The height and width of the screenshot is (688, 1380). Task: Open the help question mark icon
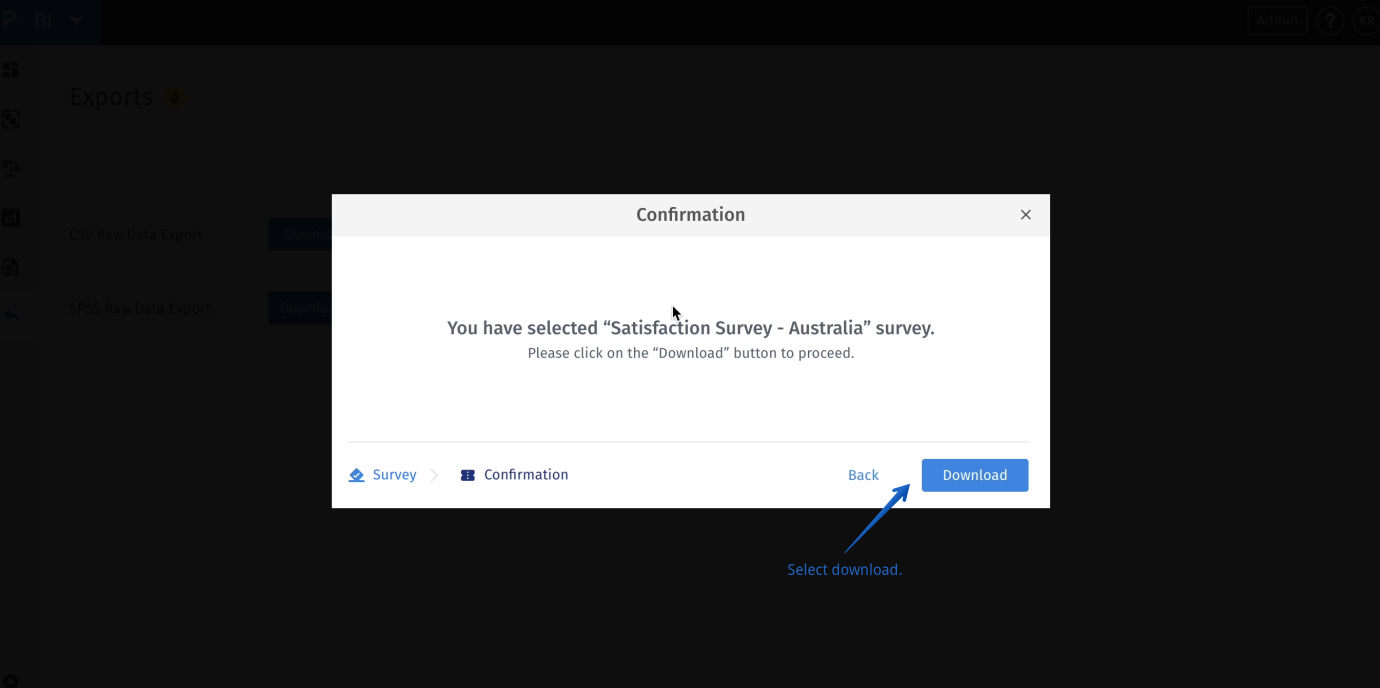tap(1330, 19)
